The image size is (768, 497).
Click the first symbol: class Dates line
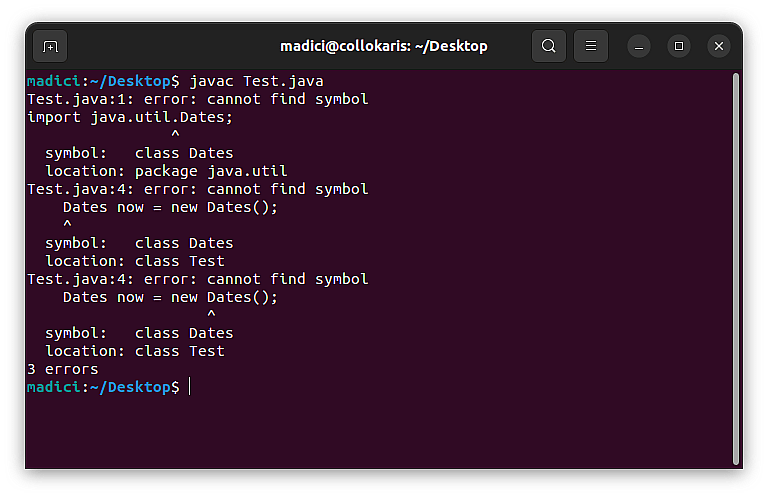tap(139, 153)
